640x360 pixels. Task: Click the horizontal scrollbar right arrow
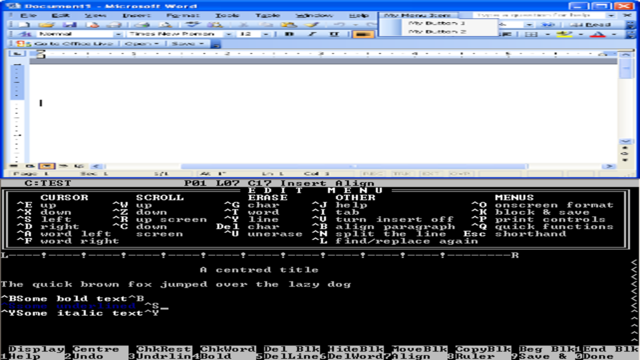[x=609, y=166]
